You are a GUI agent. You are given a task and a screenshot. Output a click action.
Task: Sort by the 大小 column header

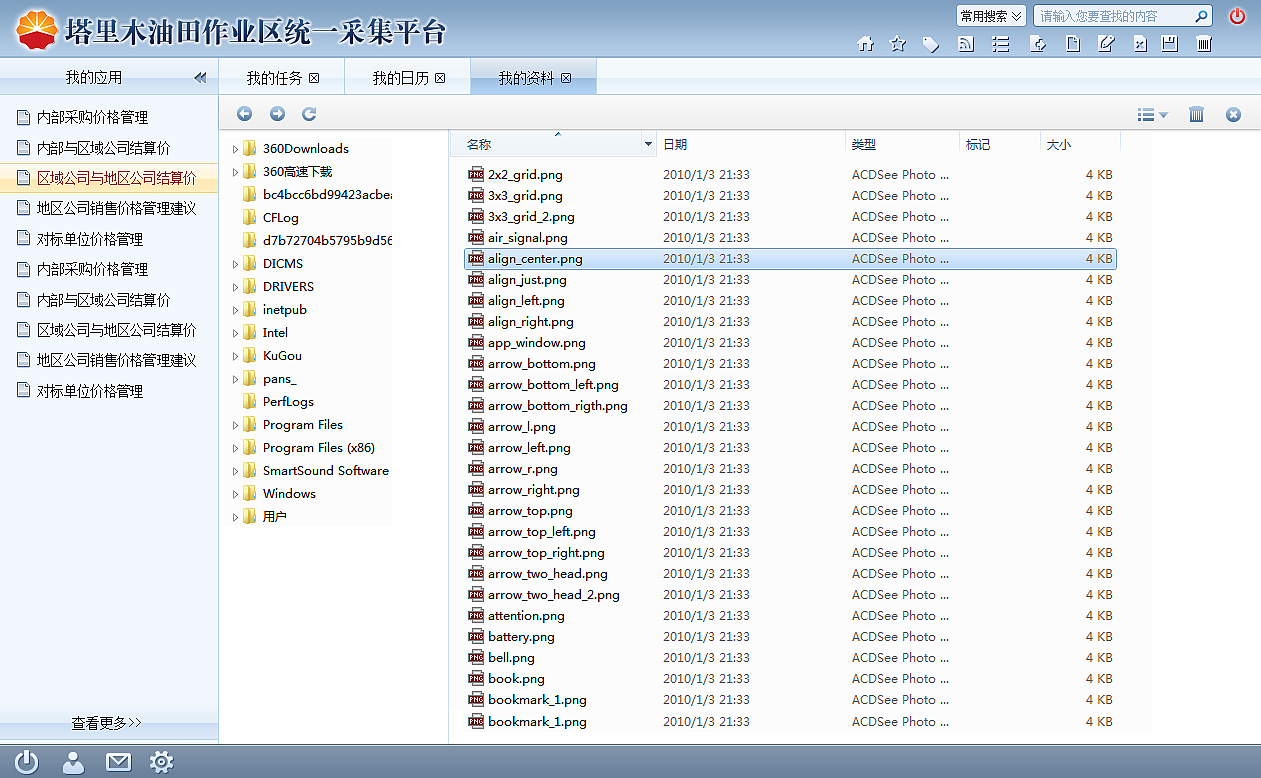pyautogui.click(x=1058, y=145)
